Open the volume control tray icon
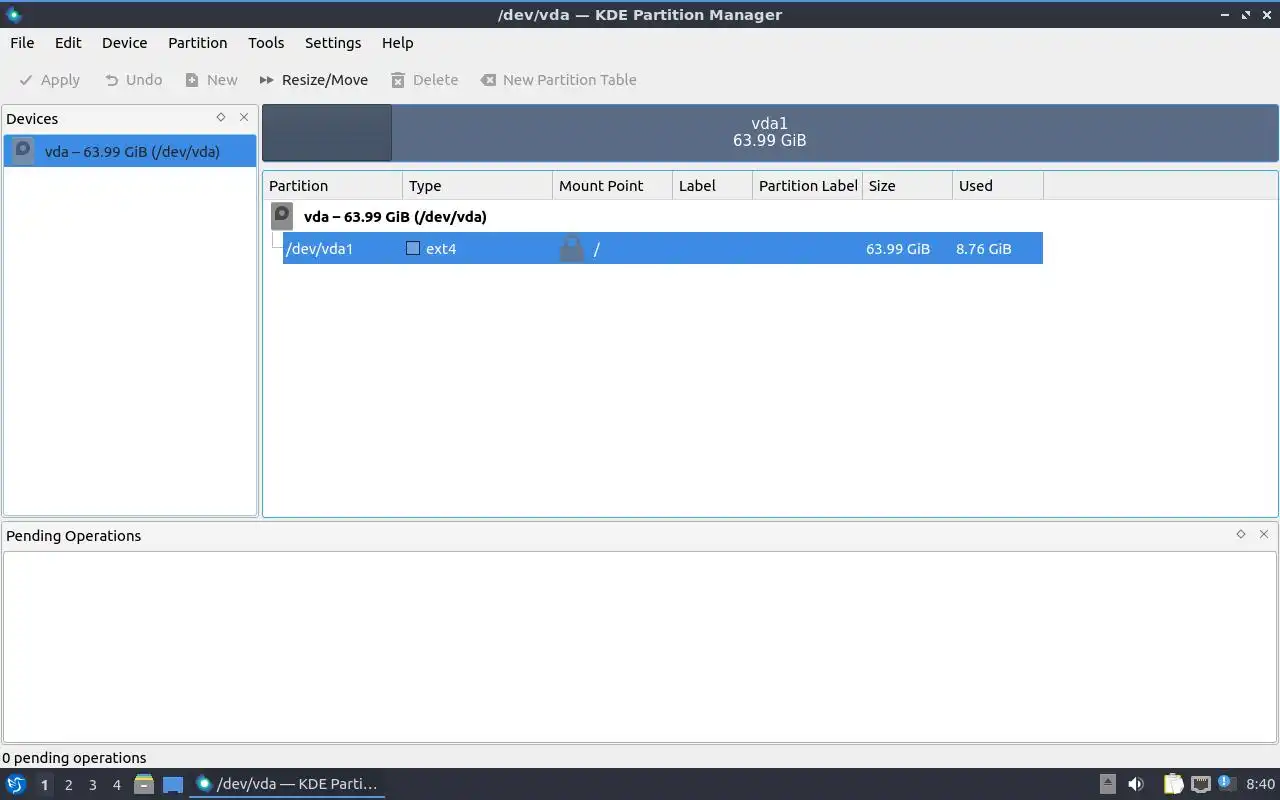Image resolution: width=1280 pixels, height=800 pixels. tap(1136, 784)
